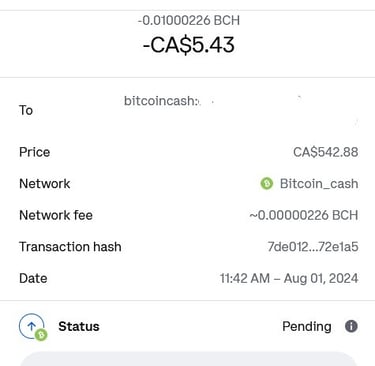Viewport: 375px width, 366px height.
Task: Click the bitcoincash: recipient address
Action: click(x=162, y=101)
